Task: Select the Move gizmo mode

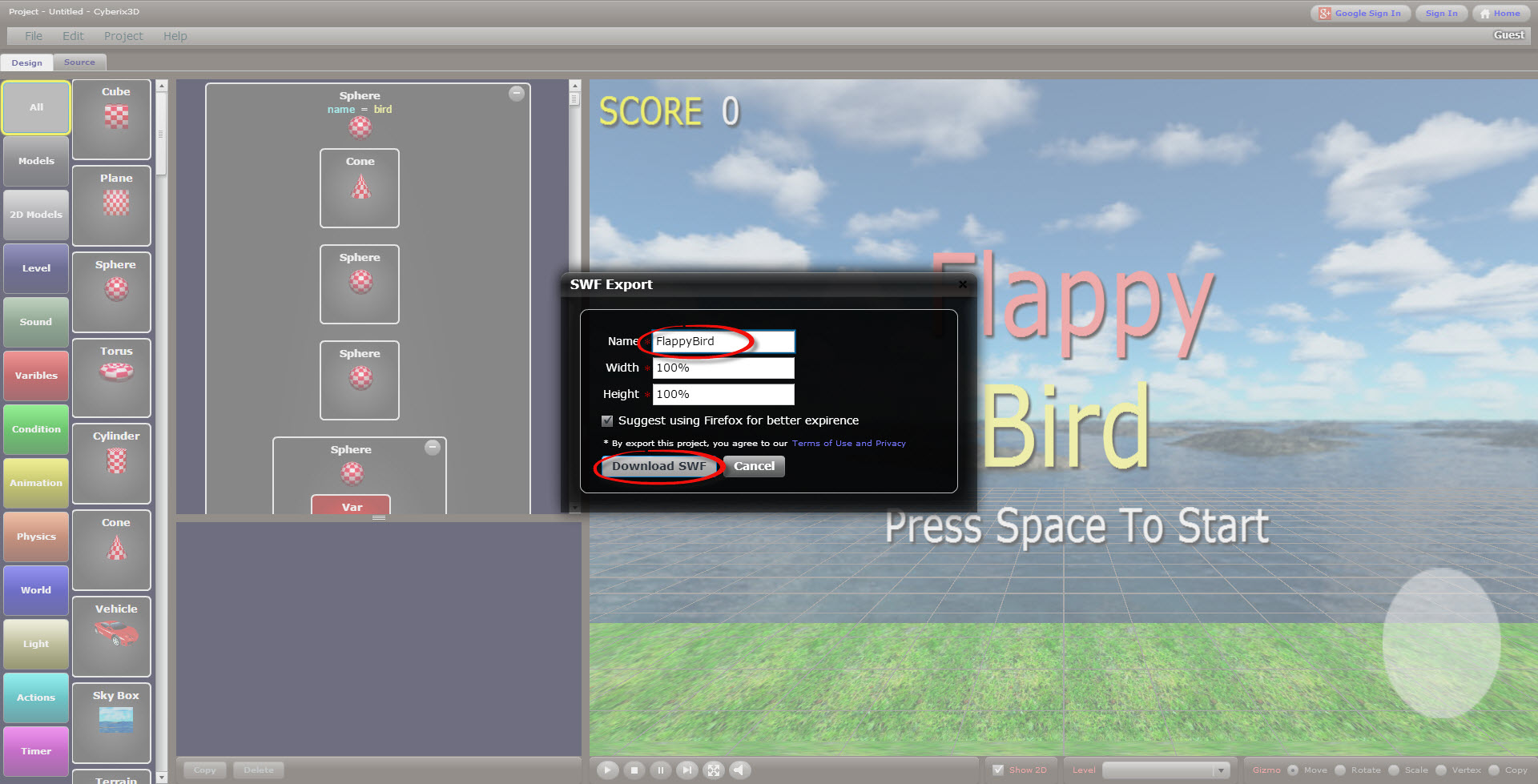Action: click(x=1293, y=770)
